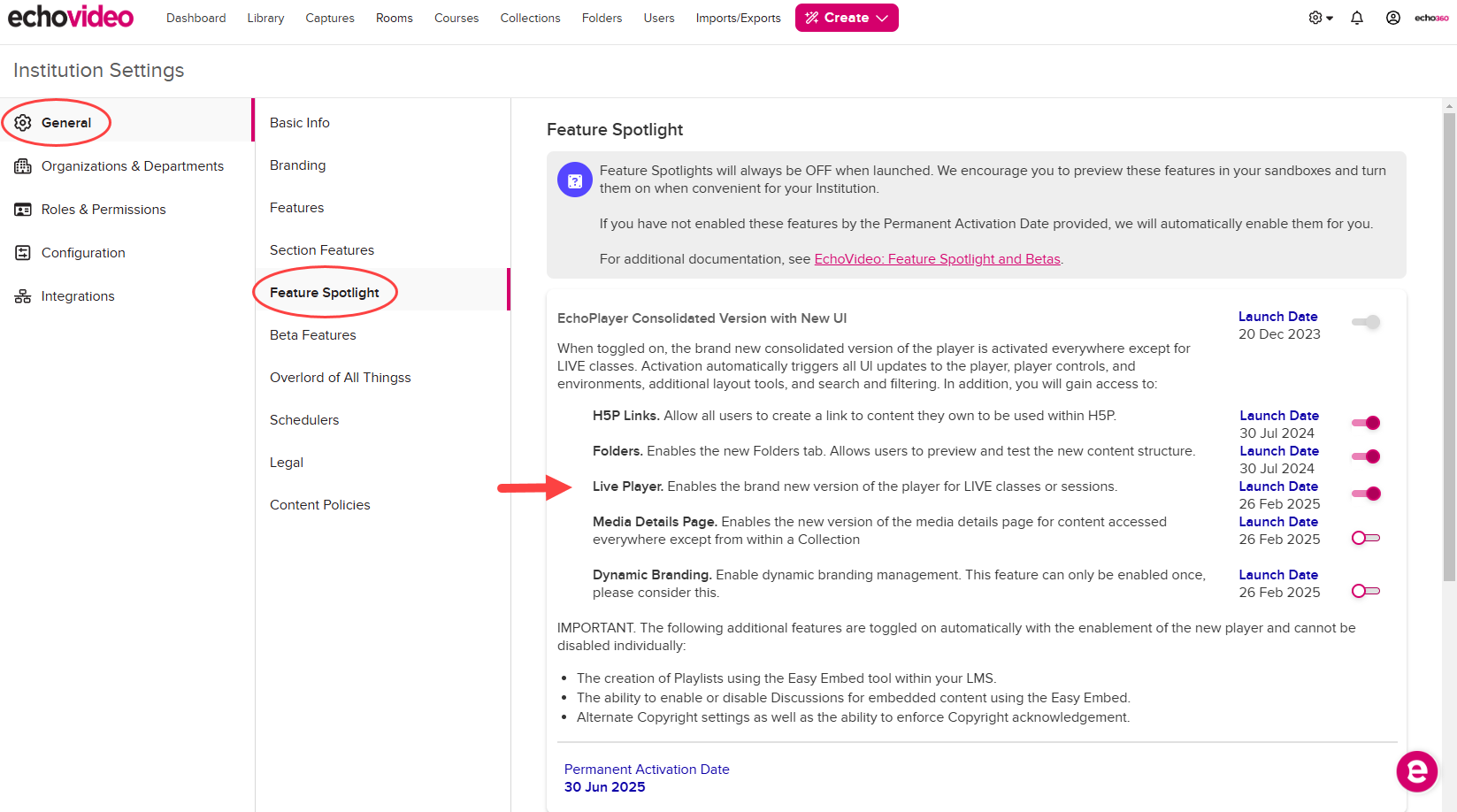The image size is (1457, 812).
Task: Click the echo360 logo at top right
Action: tap(1431, 18)
